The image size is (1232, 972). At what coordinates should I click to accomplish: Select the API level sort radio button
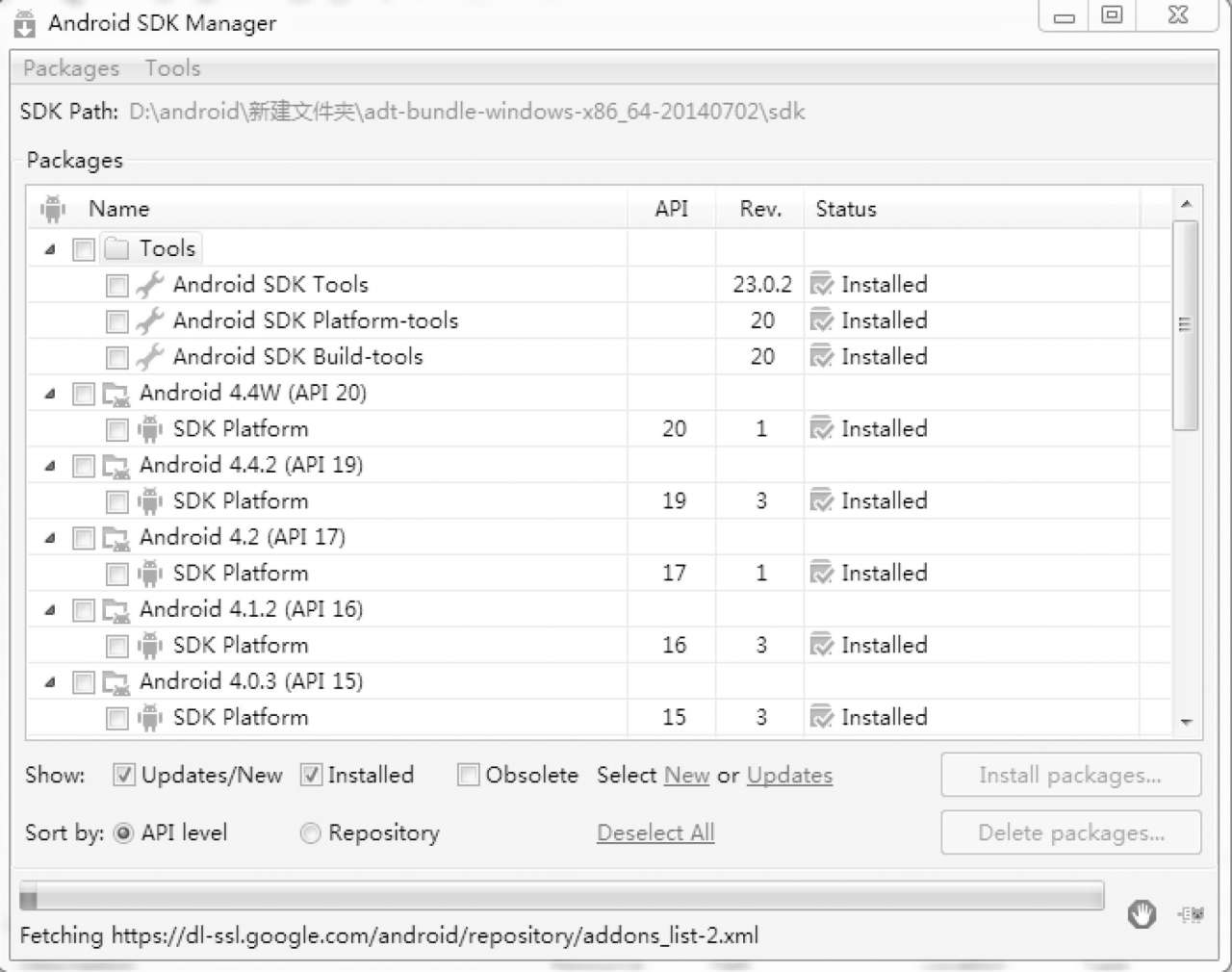pos(123,833)
